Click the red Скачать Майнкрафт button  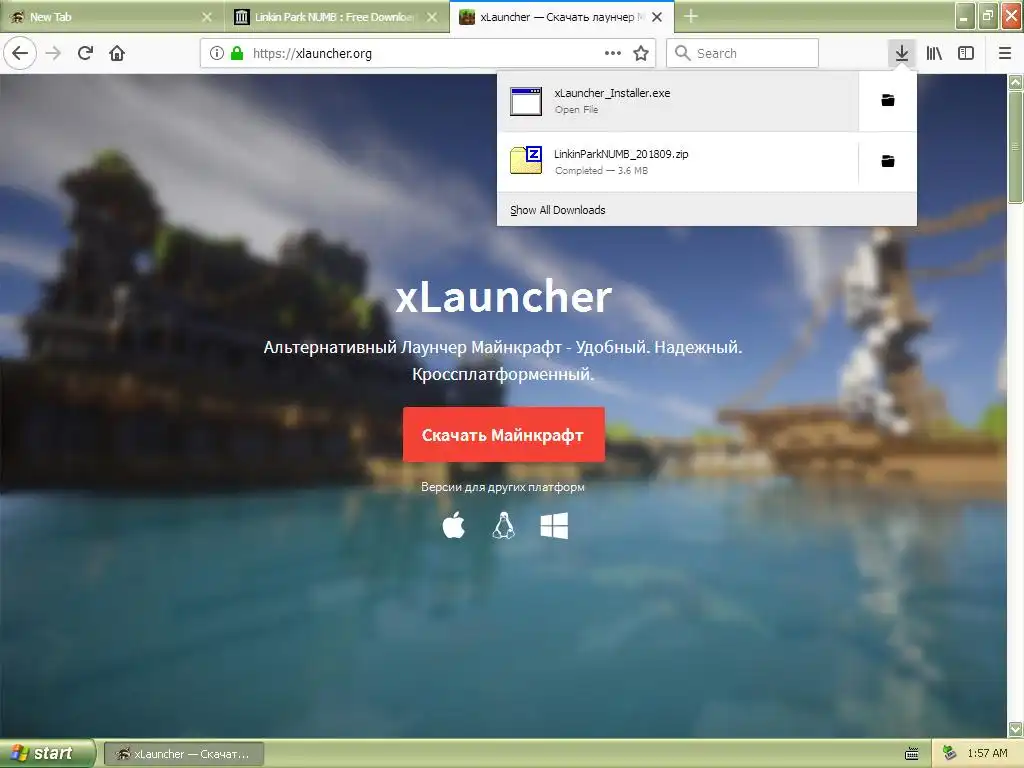504,435
